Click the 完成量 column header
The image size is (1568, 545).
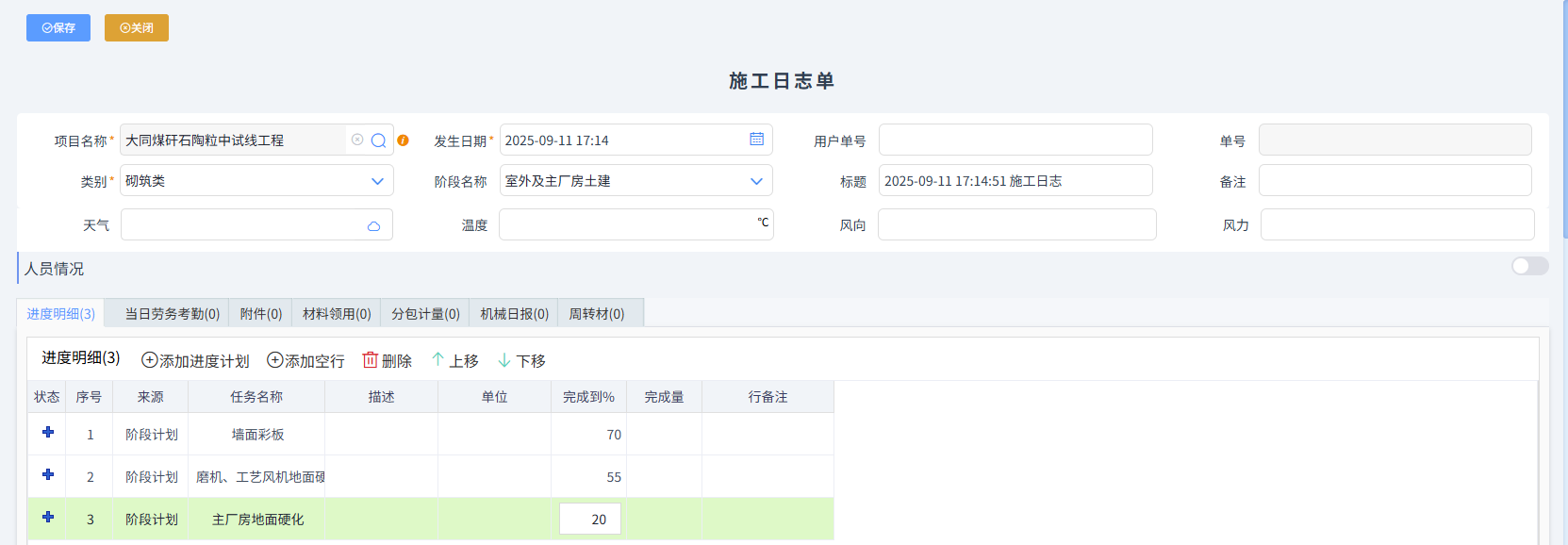[665, 397]
